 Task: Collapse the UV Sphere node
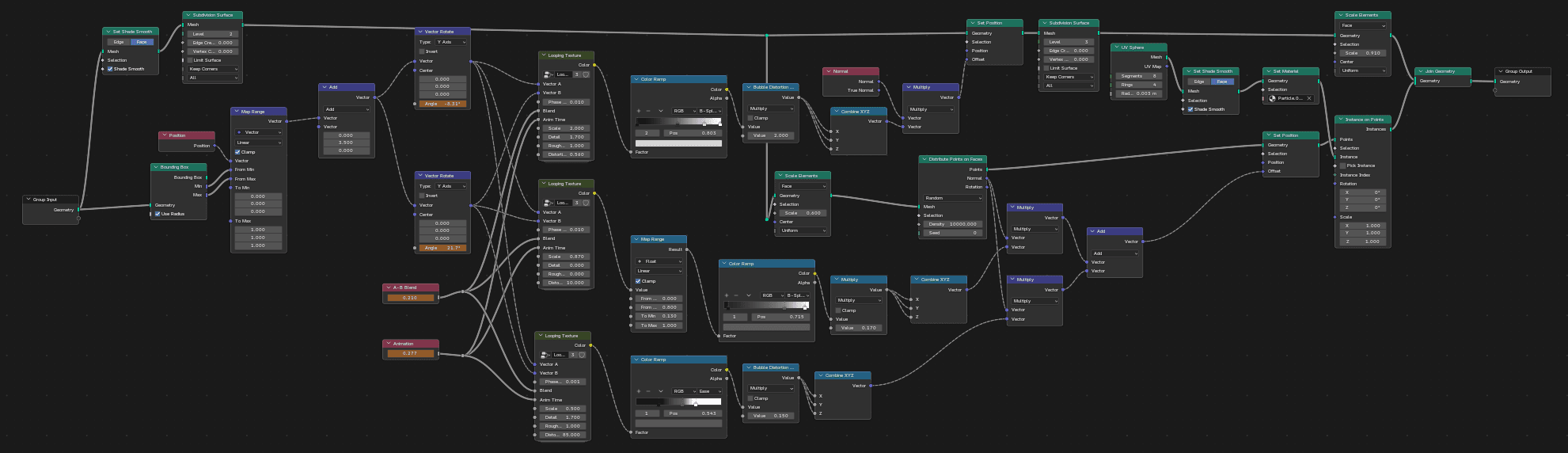[1115, 48]
